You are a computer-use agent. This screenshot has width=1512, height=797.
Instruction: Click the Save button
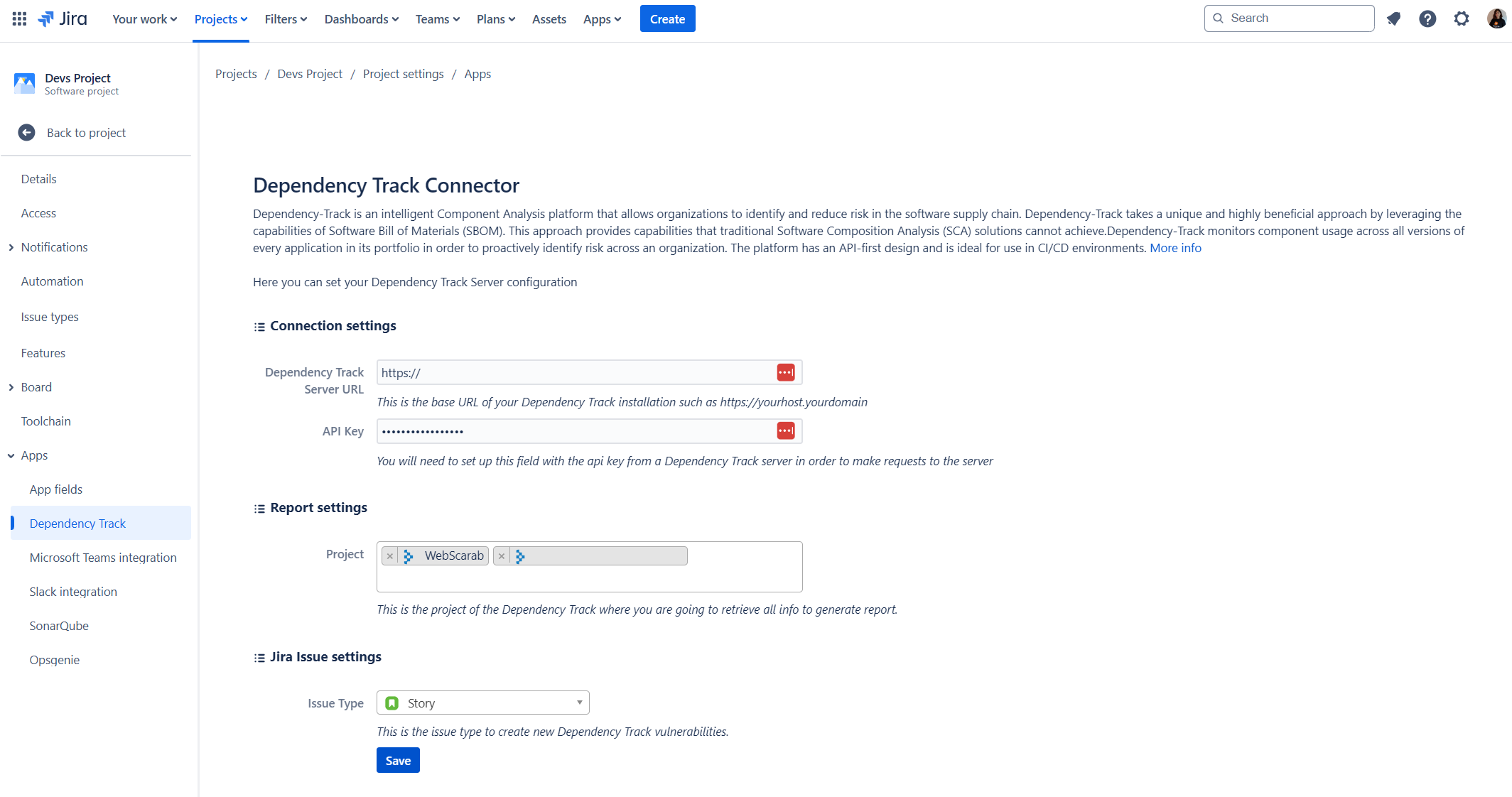[398, 761]
